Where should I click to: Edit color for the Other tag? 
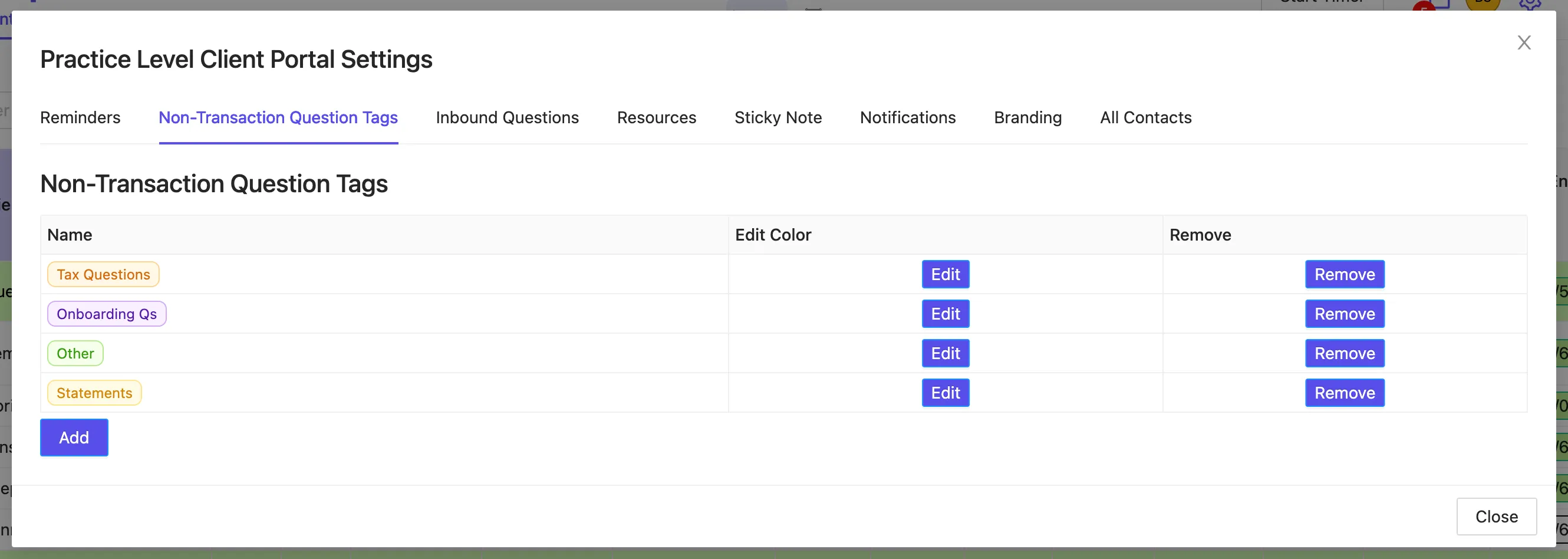click(946, 354)
